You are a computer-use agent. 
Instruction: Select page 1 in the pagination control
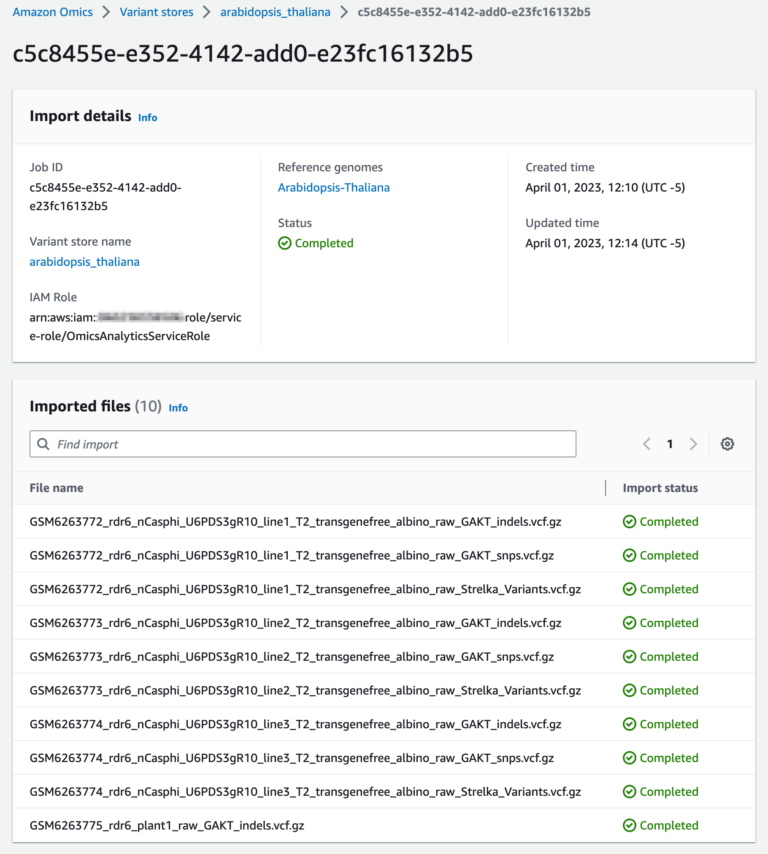click(x=670, y=443)
